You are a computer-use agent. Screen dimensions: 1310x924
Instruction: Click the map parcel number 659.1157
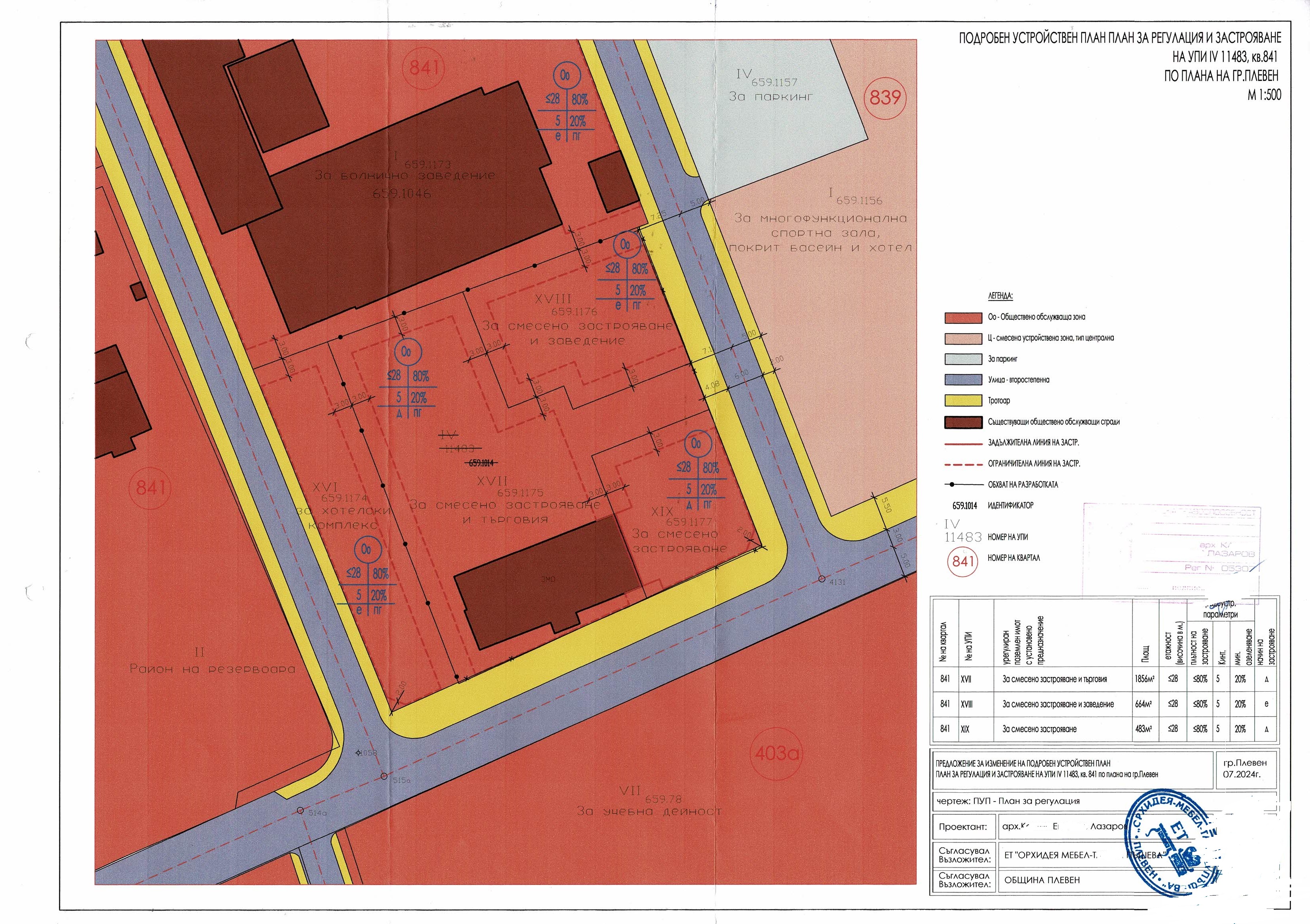pos(774,82)
